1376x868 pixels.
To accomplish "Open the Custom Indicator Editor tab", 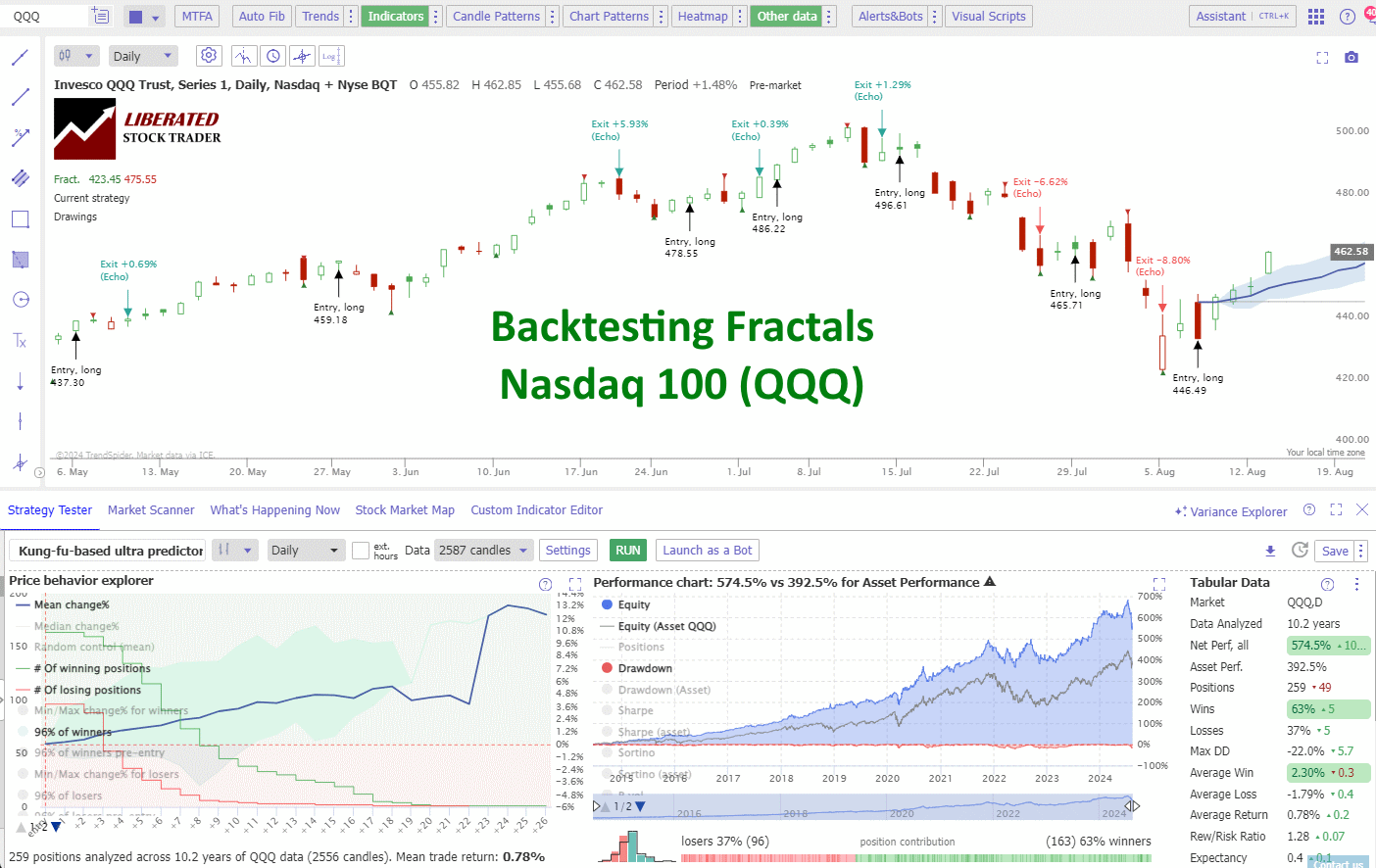I will (536, 509).
